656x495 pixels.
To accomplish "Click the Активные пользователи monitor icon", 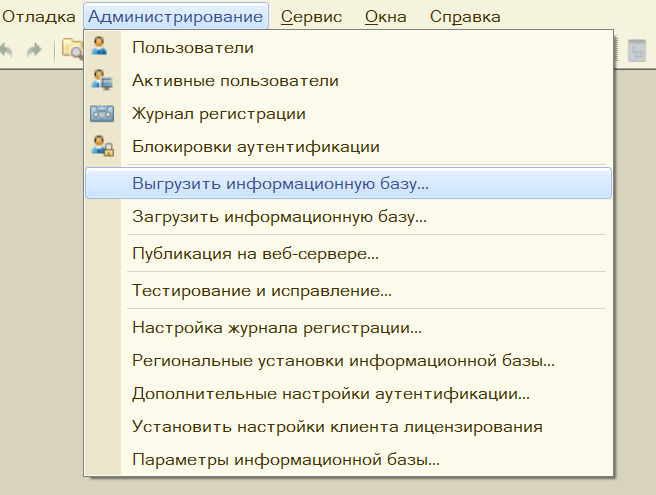I will pos(102,80).
